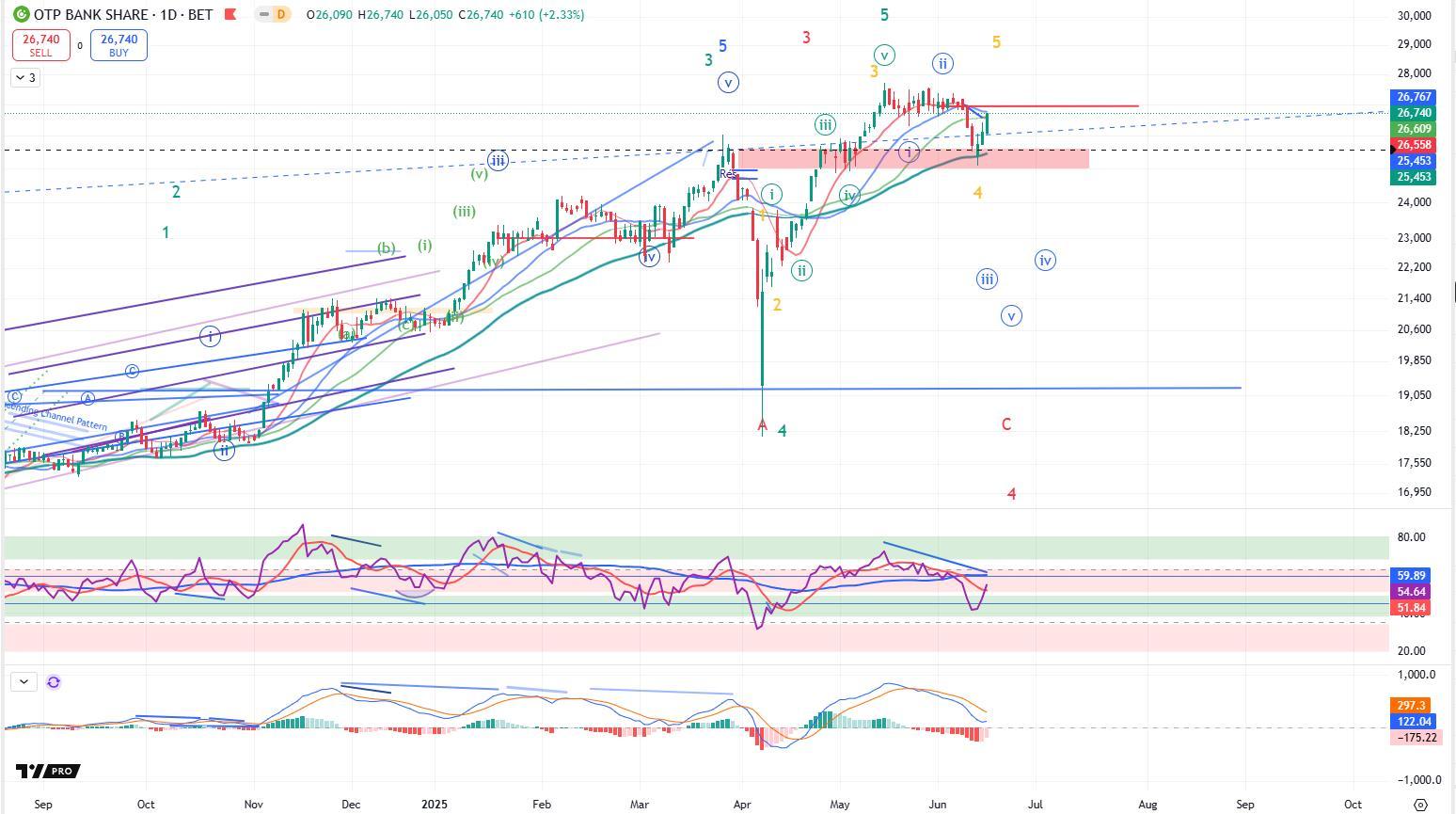Click the 80.00 RSI scale label
1456x814 pixels.
pos(1411,537)
